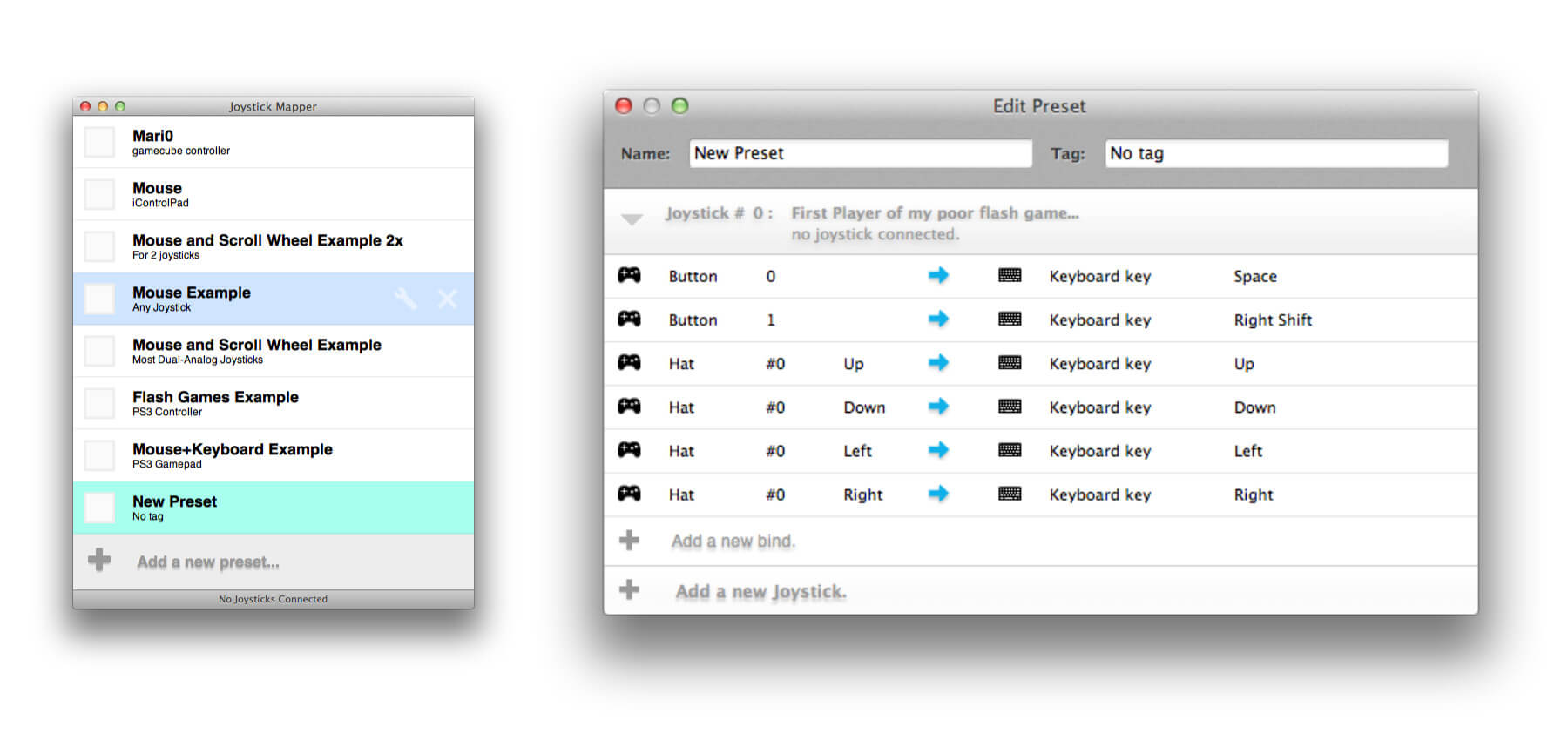Click keyboard icon in Right Shift row
Viewport: 1568px width, 740px height.
click(x=1010, y=320)
